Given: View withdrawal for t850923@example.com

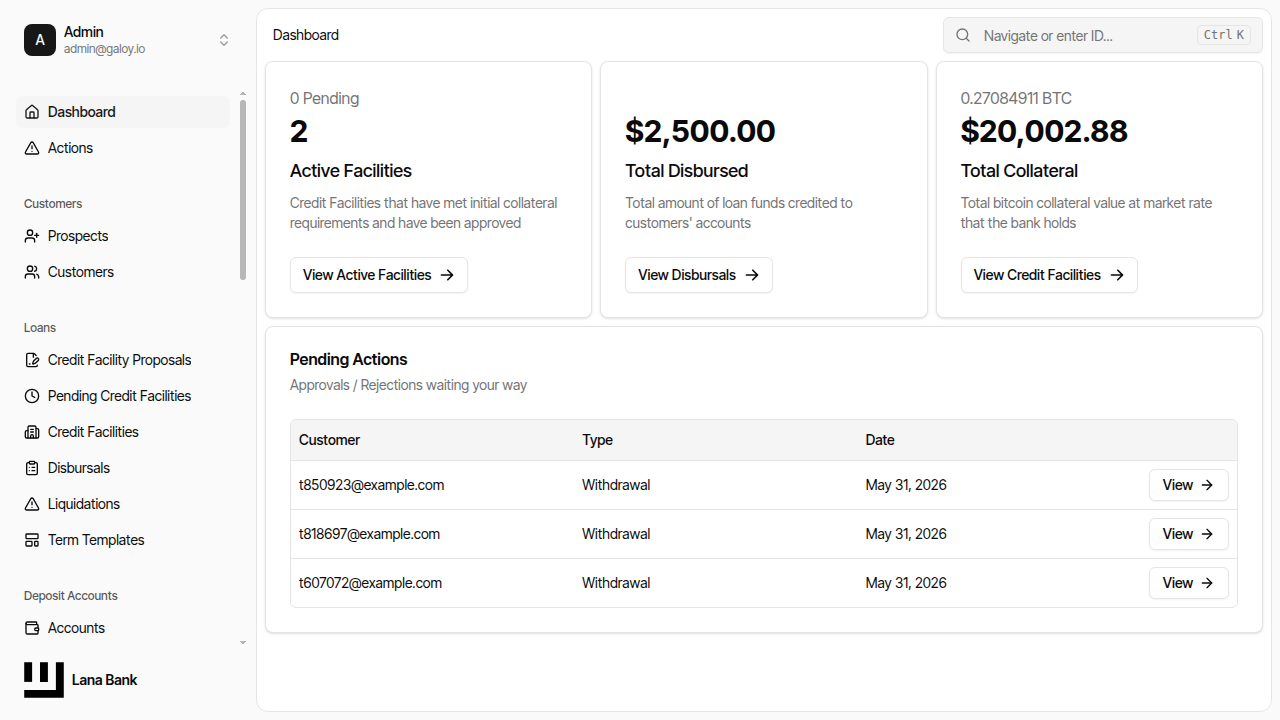Looking at the screenshot, I should click(x=1188, y=485).
